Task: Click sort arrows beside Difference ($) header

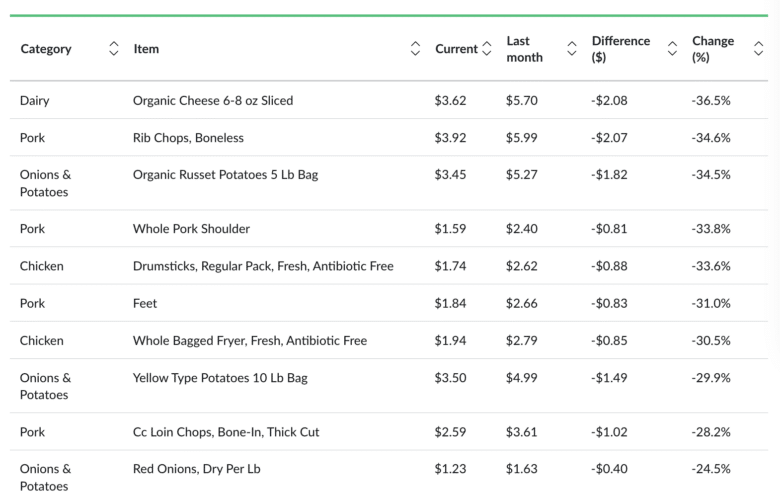Action: tap(673, 49)
